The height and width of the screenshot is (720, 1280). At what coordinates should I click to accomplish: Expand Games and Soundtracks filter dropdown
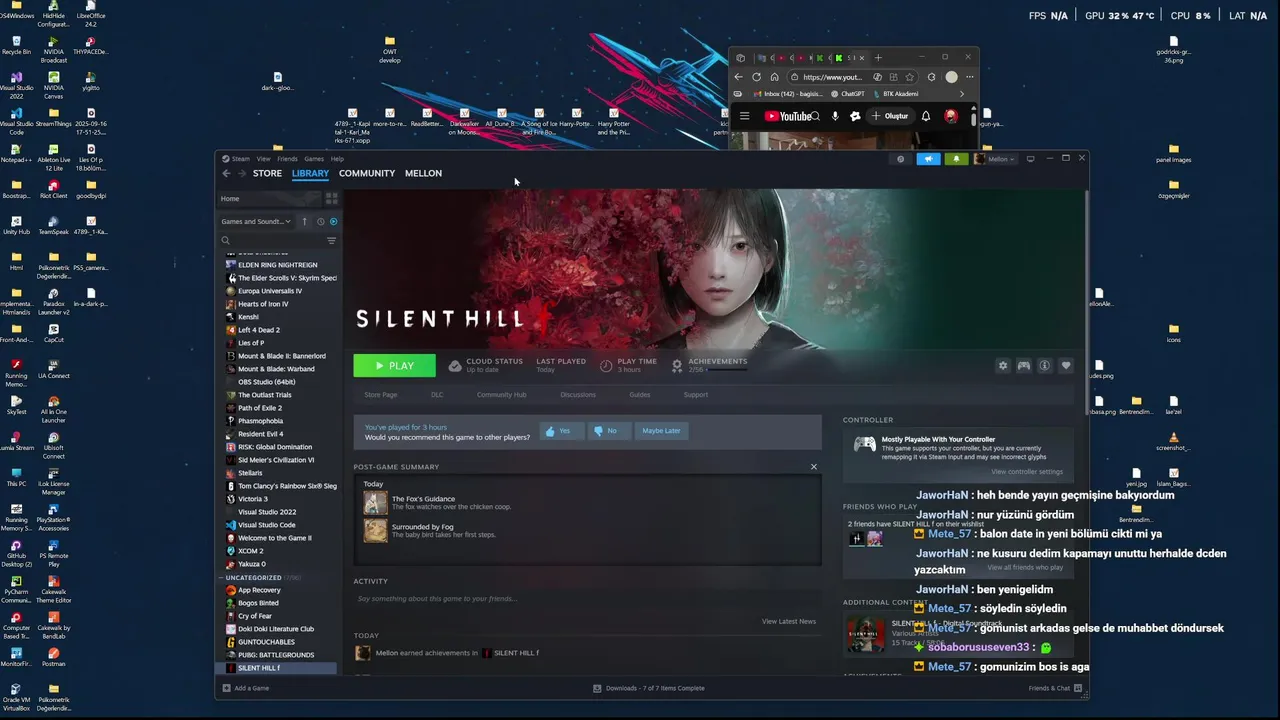pyautogui.click(x=256, y=221)
